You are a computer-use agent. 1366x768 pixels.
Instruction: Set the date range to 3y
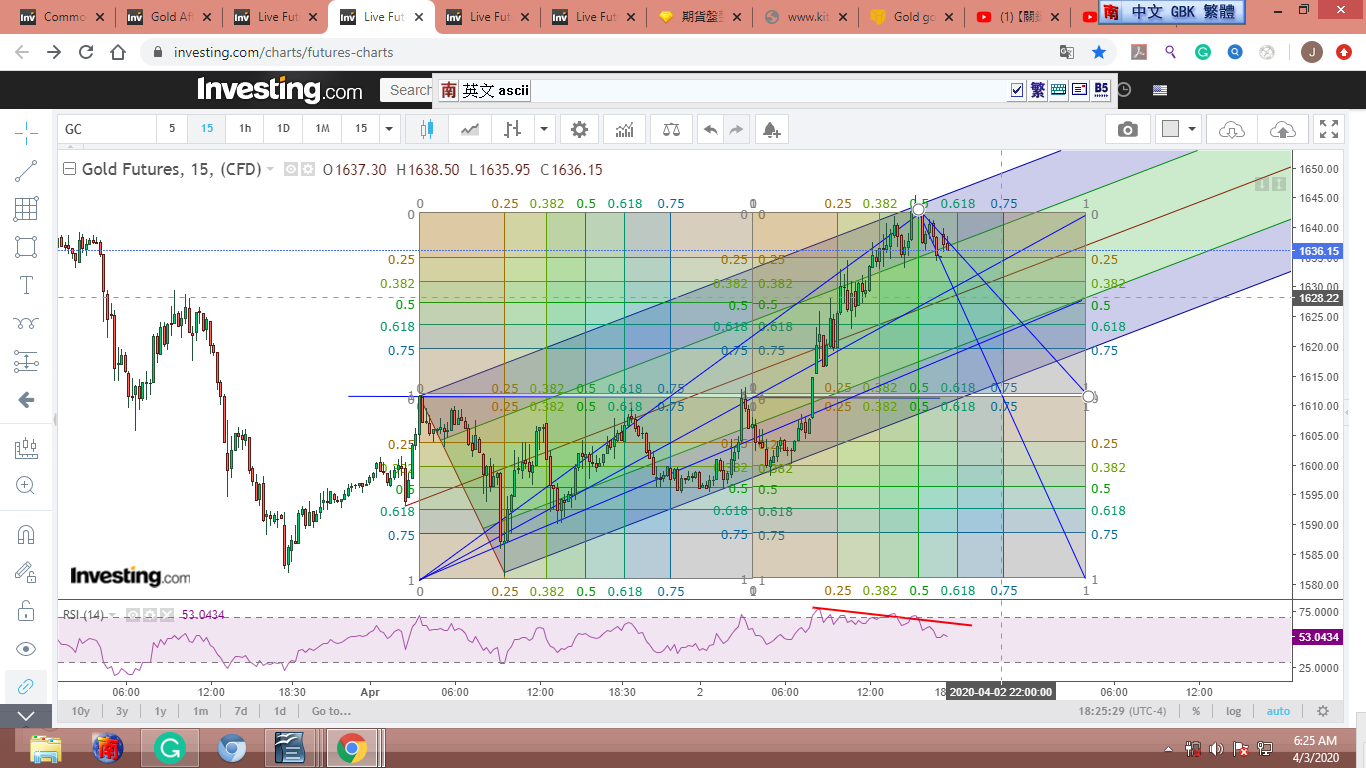click(x=121, y=711)
